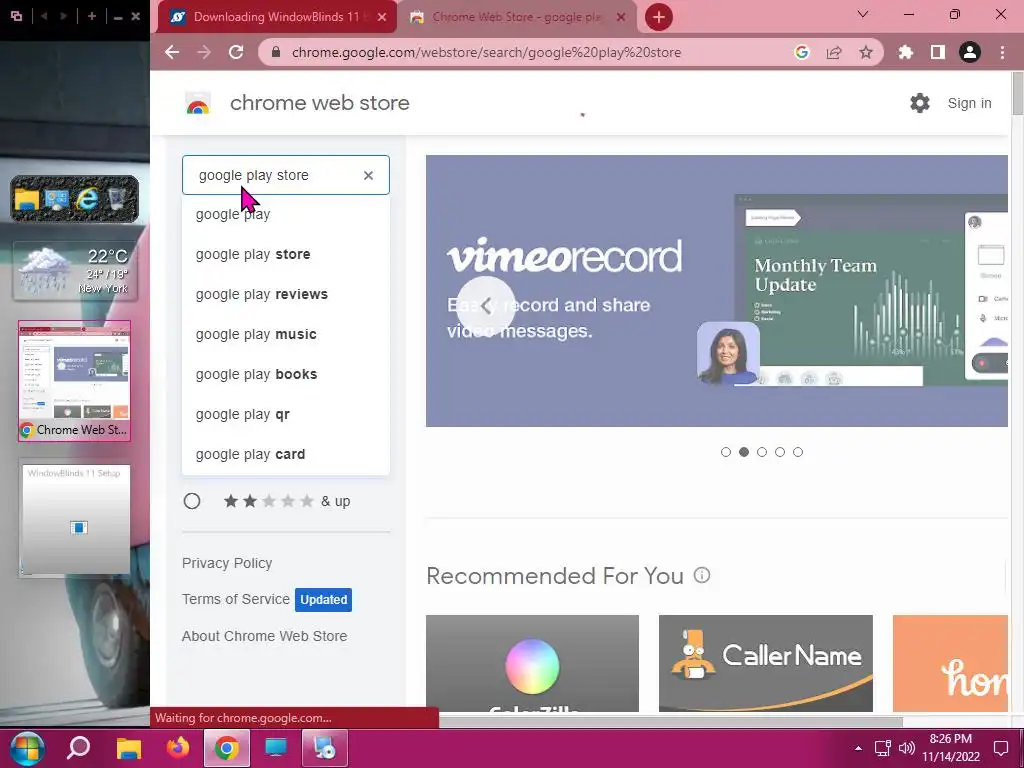Bookmark this page with the star
Image resolution: width=1024 pixels, height=768 pixels.
click(x=866, y=52)
